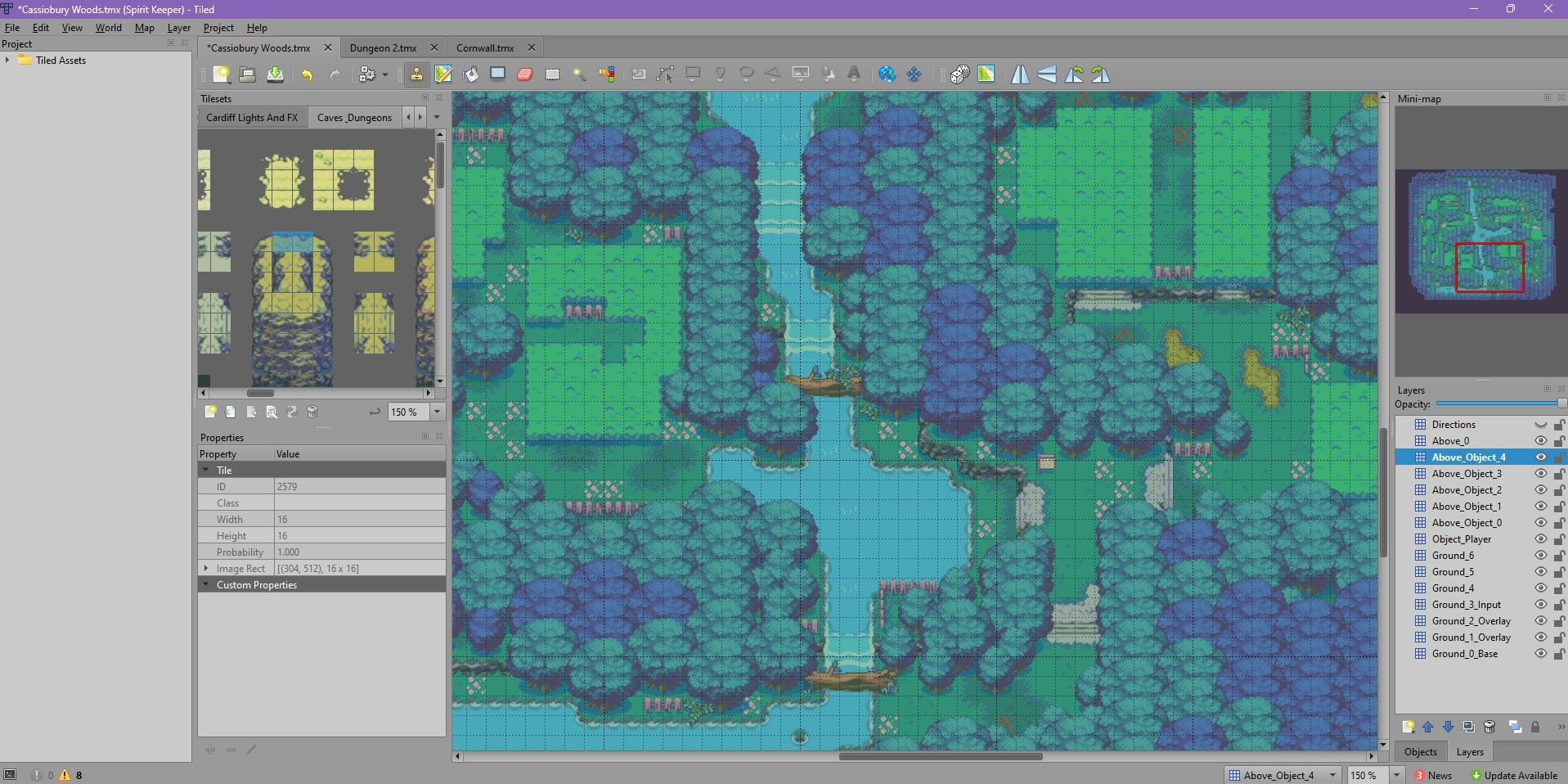1568x784 pixels.
Task: Click the Undo arrow icon
Action: [307, 74]
